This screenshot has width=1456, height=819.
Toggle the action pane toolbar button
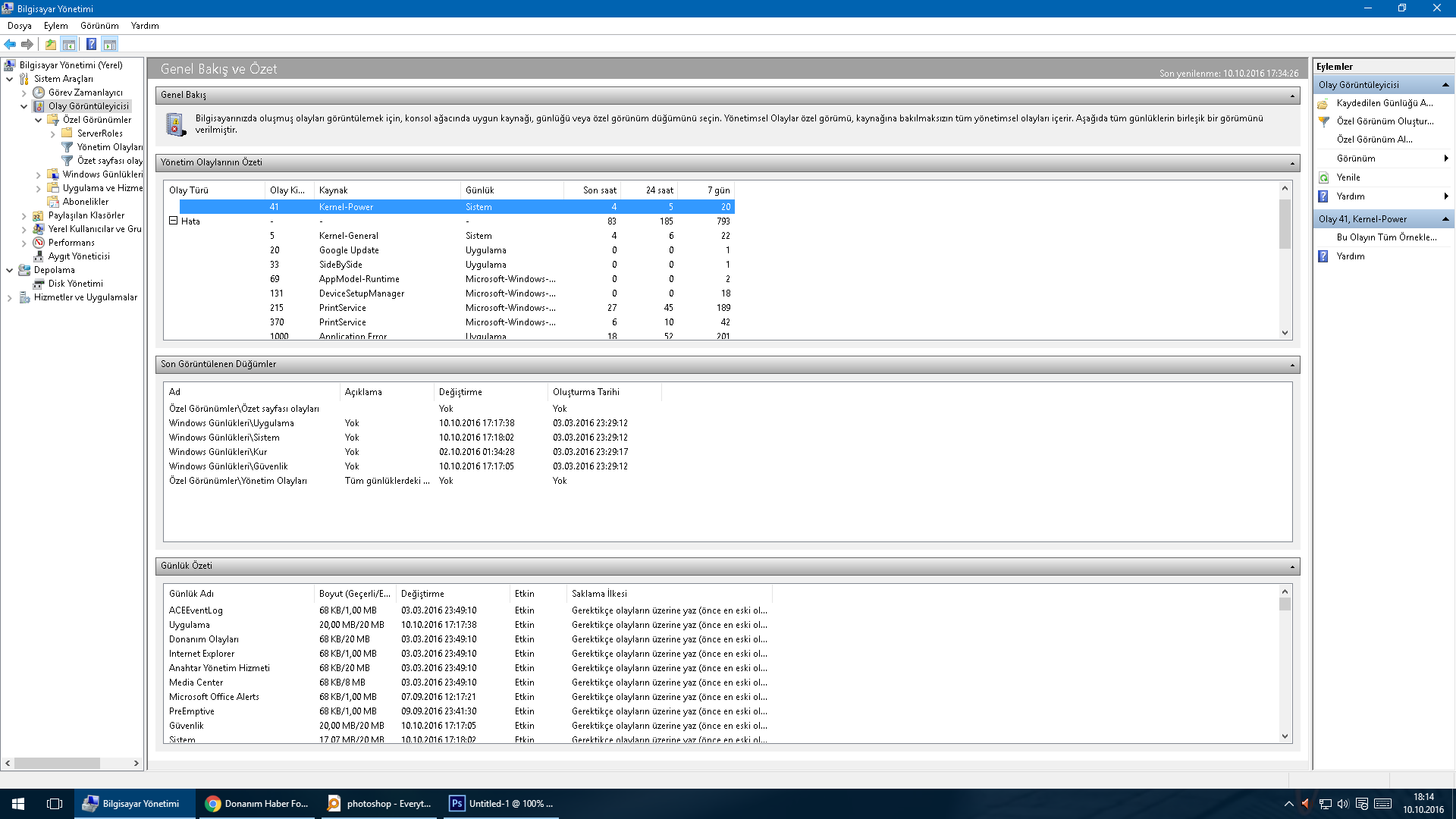110,44
